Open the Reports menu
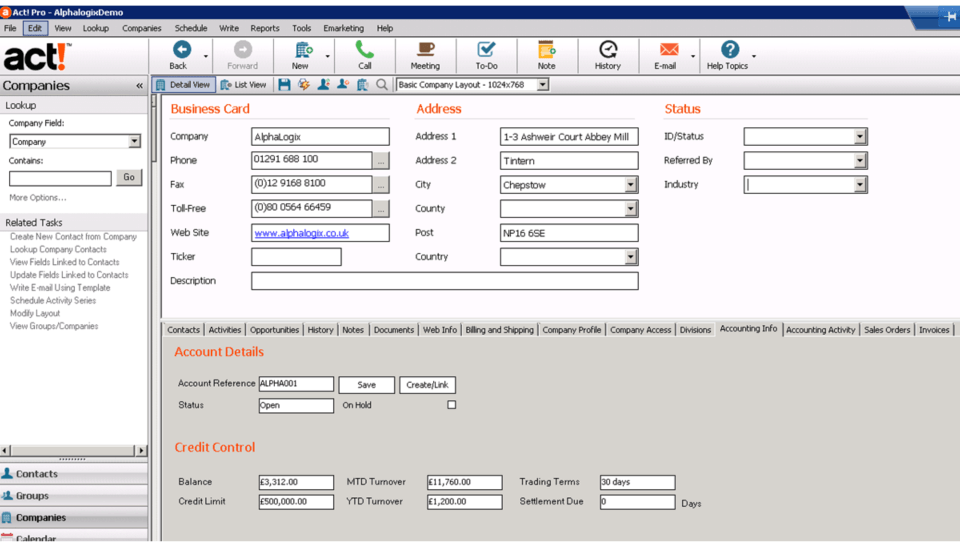960x550 pixels. tap(264, 28)
